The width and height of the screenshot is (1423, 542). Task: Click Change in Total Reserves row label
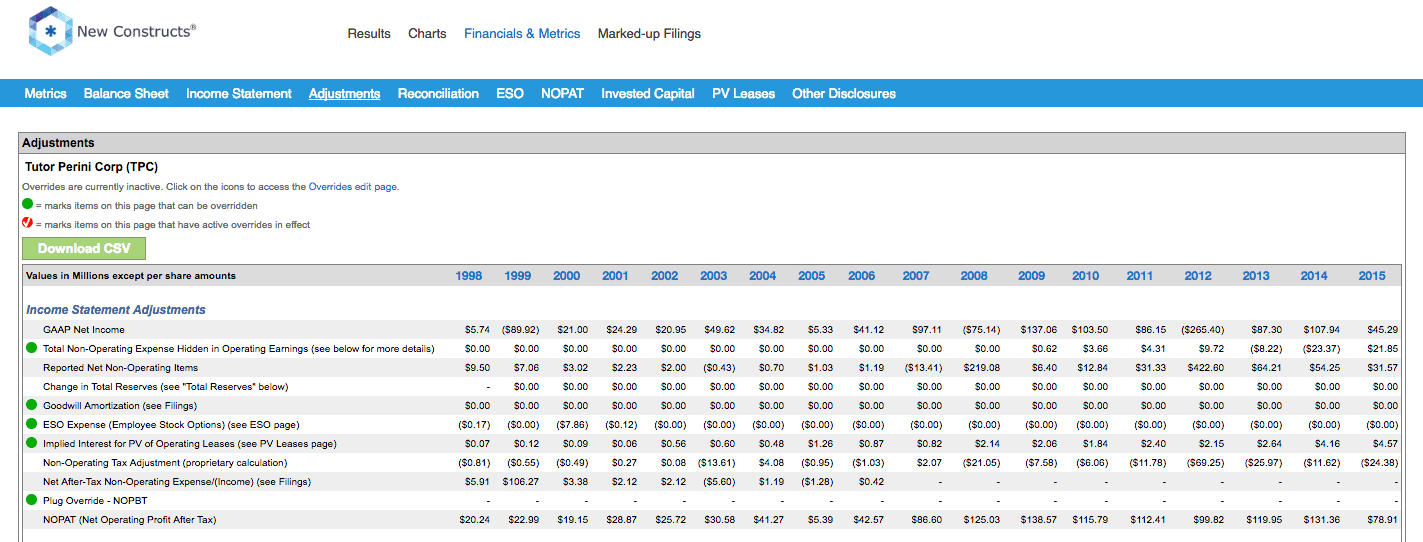pyautogui.click(x=165, y=387)
